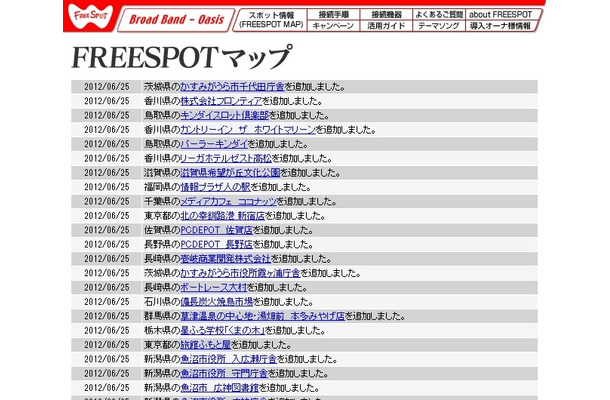Open the 魚沼市 広神図書館 link

(220, 388)
